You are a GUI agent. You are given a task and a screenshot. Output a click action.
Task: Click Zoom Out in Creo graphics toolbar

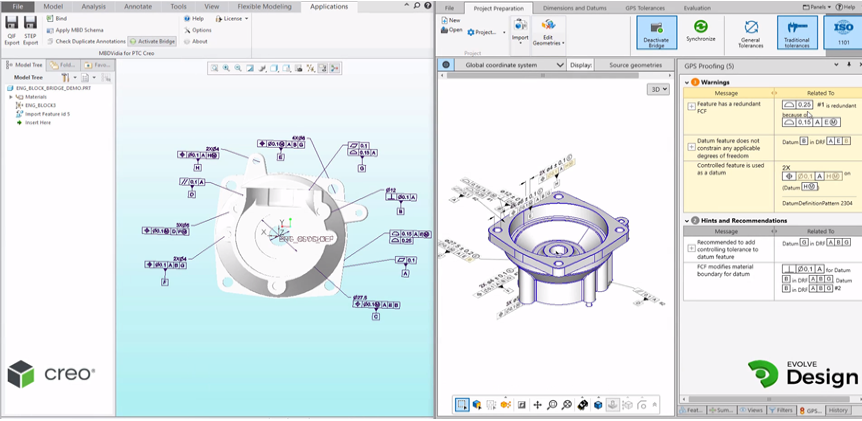(238, 68)
